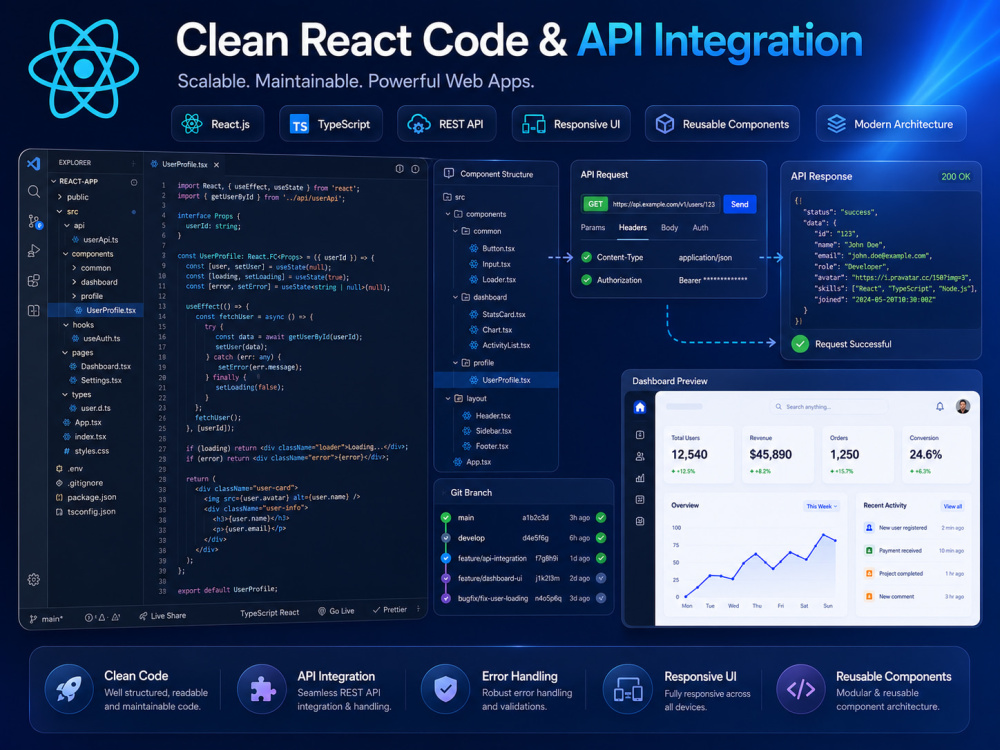Open Search in the editor activity bar
This screenshot has height=750, width=1000.
point(34,191)
